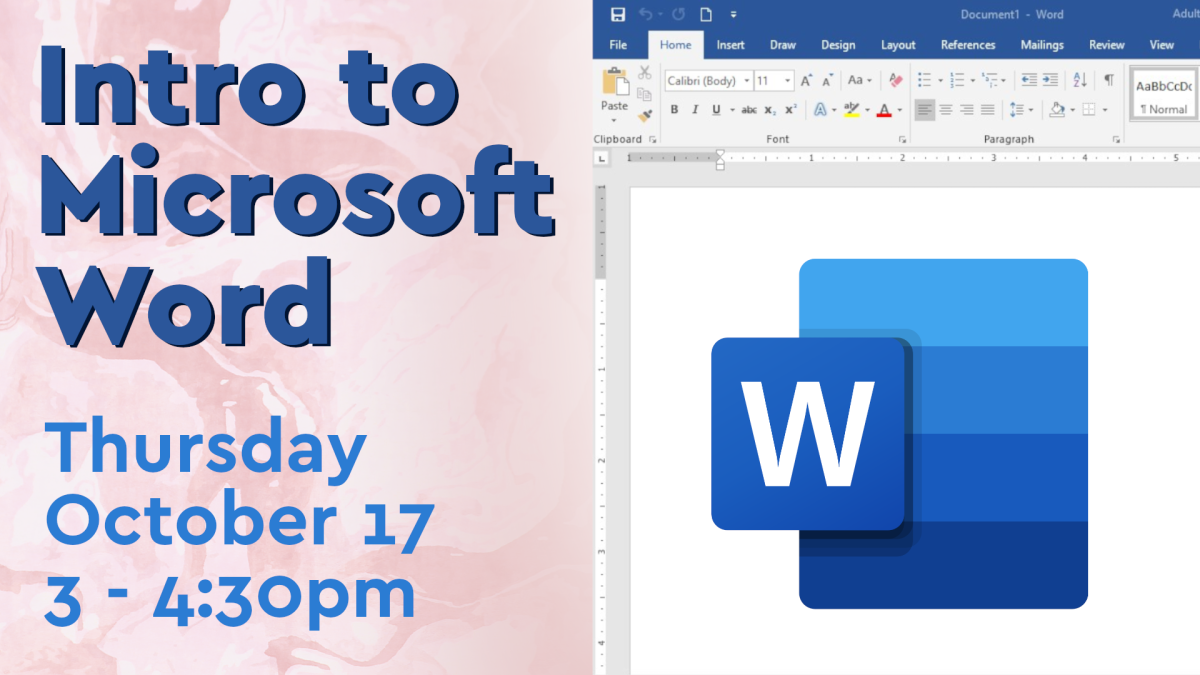Click the Sort icon in Paragraph group
Viewport: 1200px width, 675px height.
tap(1080, 81)
